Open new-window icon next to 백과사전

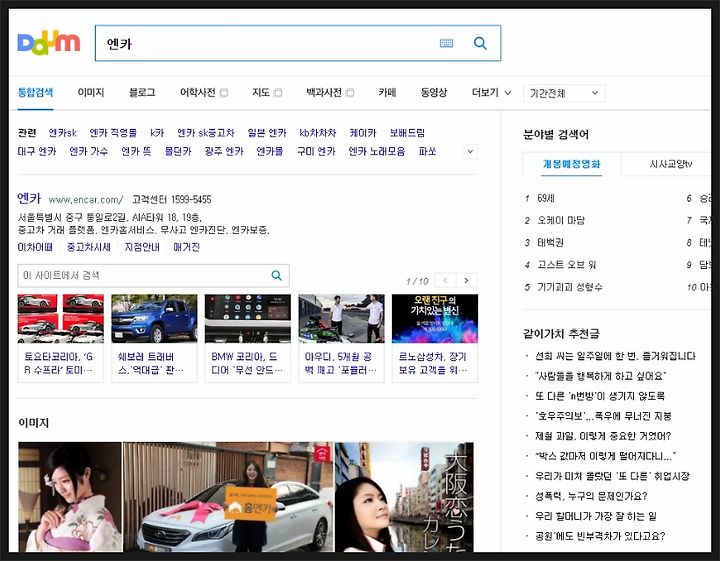pos(350,93)
